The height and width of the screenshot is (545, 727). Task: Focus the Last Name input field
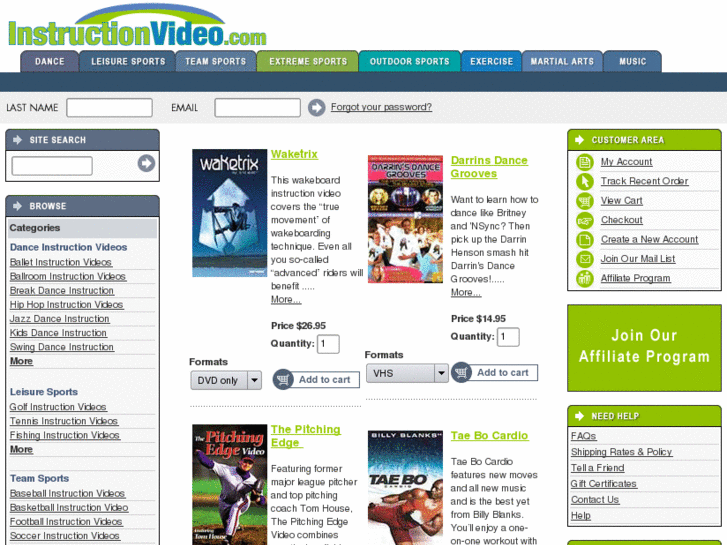pos(109,108)
